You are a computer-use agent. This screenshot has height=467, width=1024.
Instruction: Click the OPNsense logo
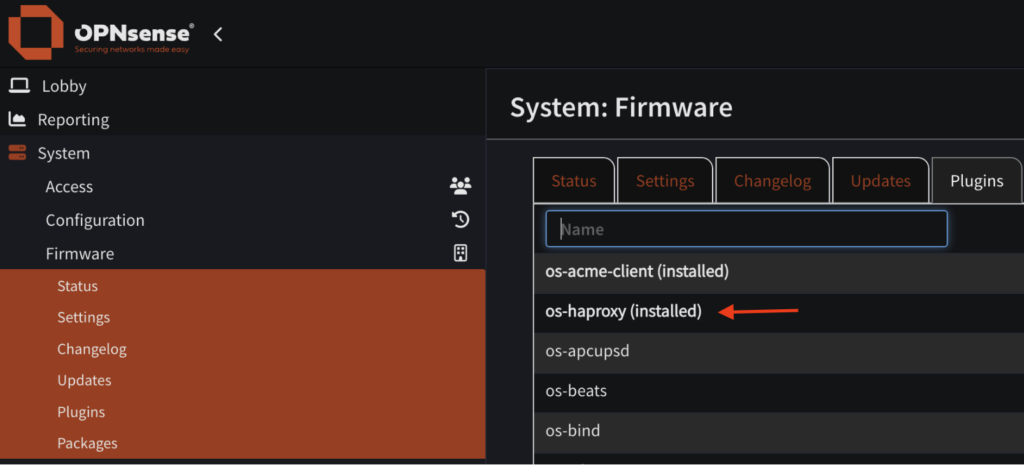(x=101, y=33)
